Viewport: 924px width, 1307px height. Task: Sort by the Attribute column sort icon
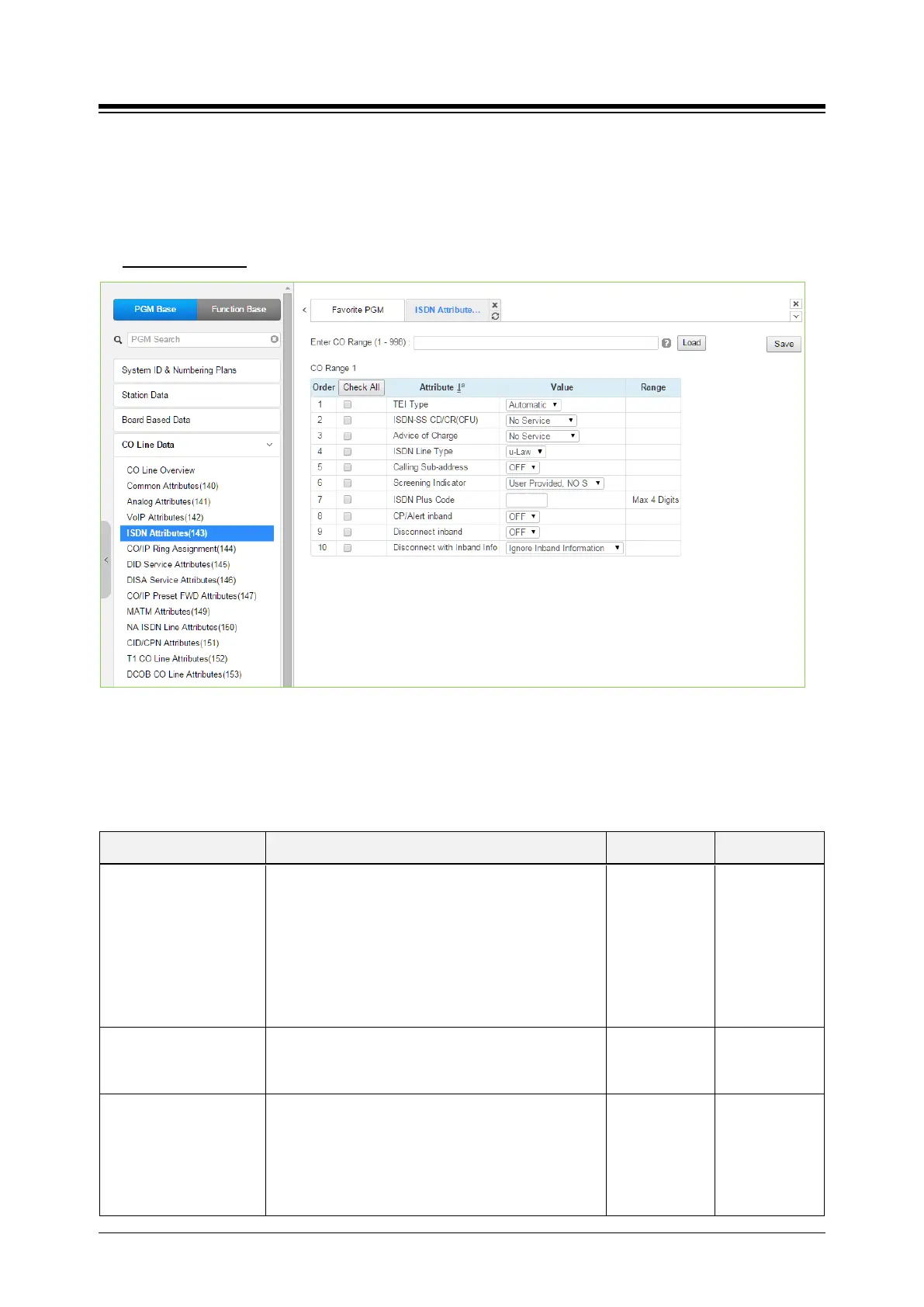461,387
